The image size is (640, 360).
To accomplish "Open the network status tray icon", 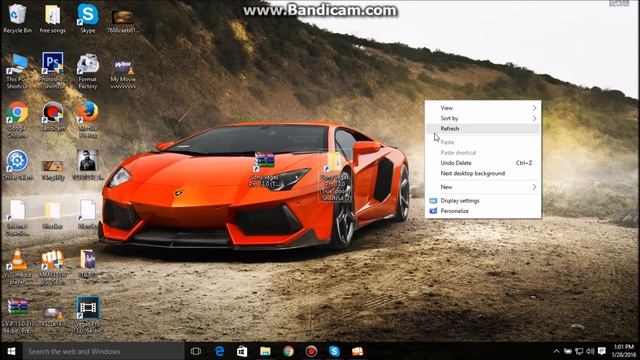I will click(579, 351).
